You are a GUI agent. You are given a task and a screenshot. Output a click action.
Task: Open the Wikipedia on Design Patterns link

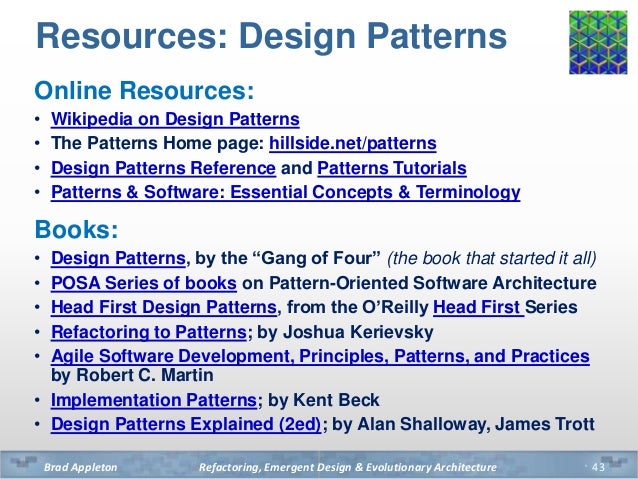175,119
